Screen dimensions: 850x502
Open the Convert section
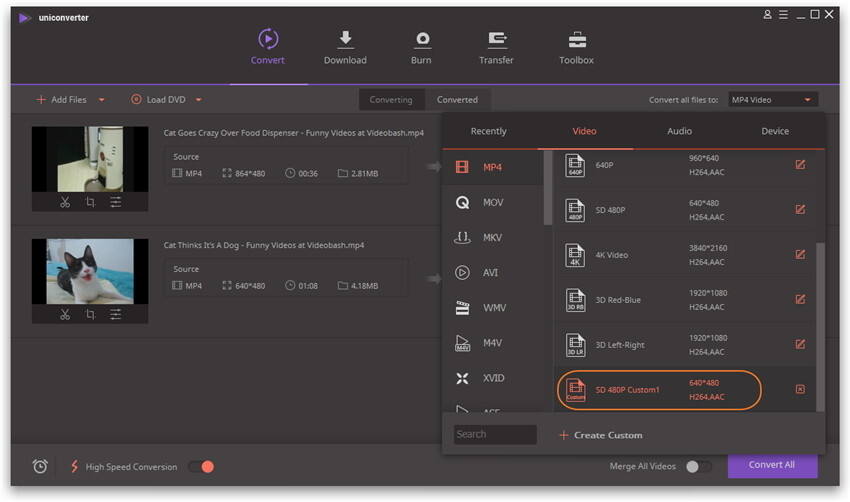pos(268,47)
